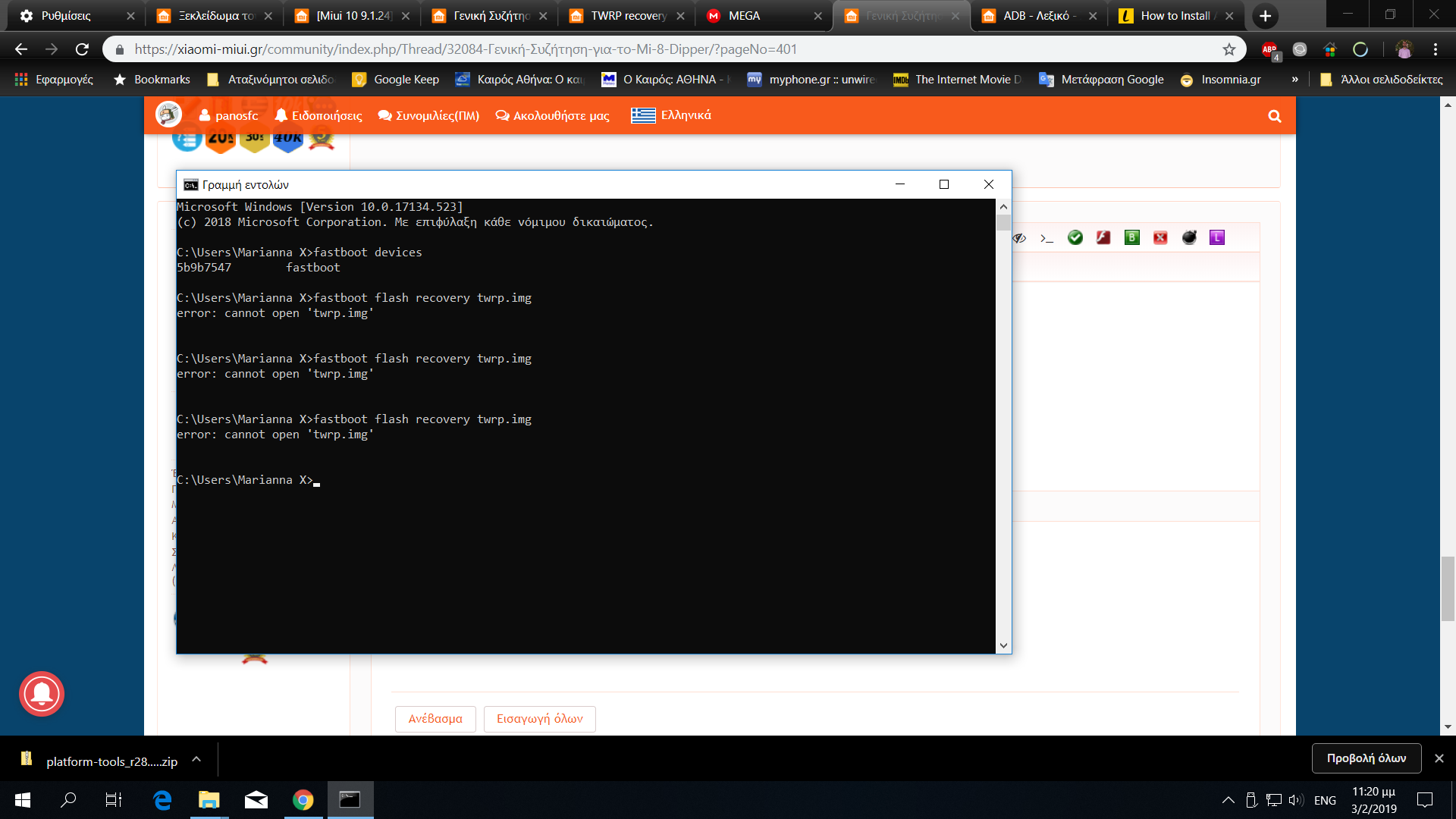This screenshot has height=819, width=1456.
Task: Switch to the TWRP recovery tab
Action: (x=628, y=16)
